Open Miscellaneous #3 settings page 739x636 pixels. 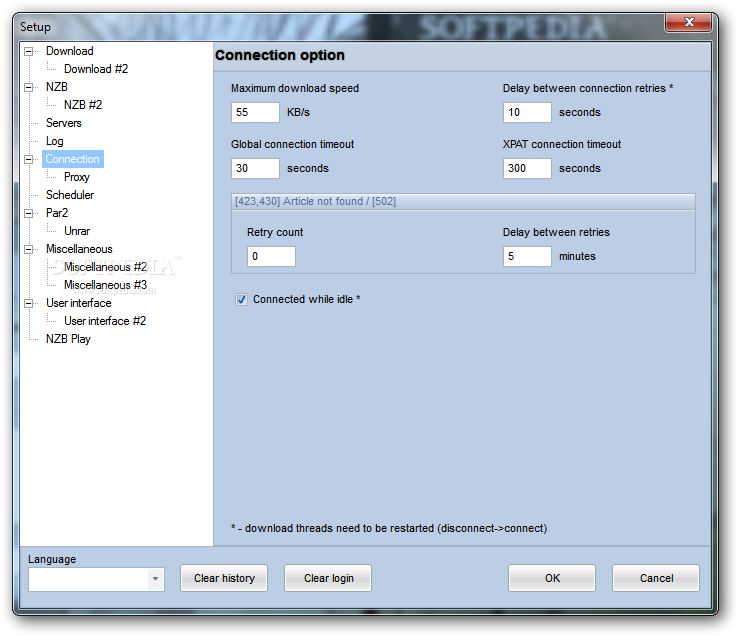point(106,285)
